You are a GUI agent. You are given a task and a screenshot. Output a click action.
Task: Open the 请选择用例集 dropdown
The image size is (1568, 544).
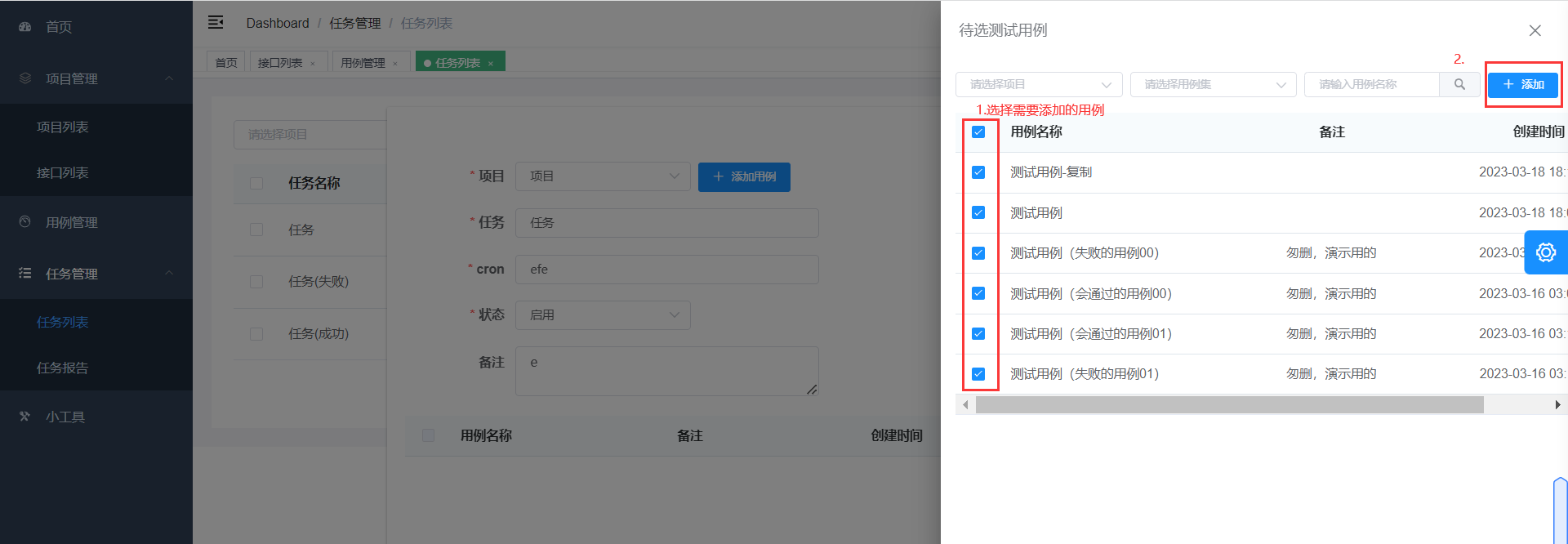[x=1214, y=84]
